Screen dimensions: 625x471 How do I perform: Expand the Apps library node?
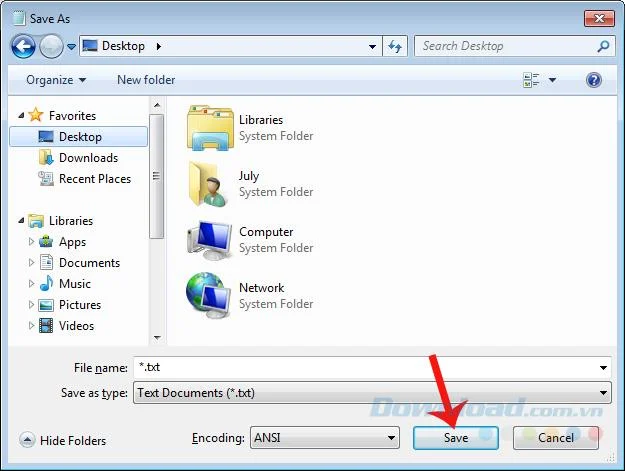click(31, 241)
